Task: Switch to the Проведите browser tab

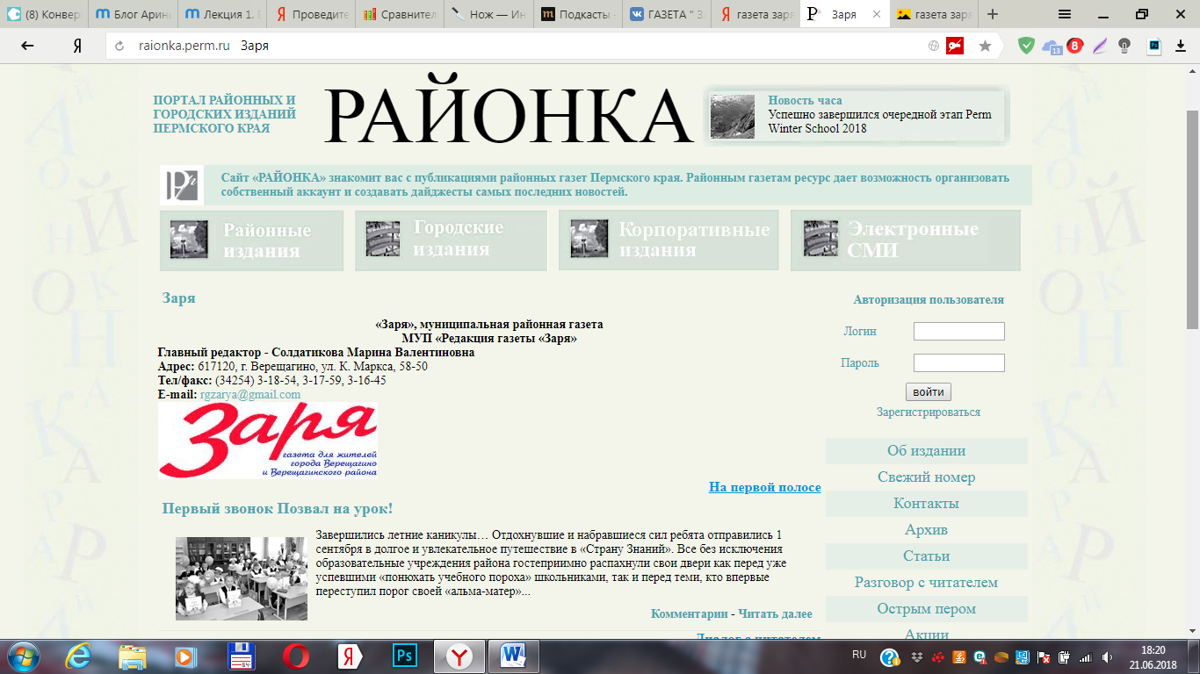Action: [311, 15]
